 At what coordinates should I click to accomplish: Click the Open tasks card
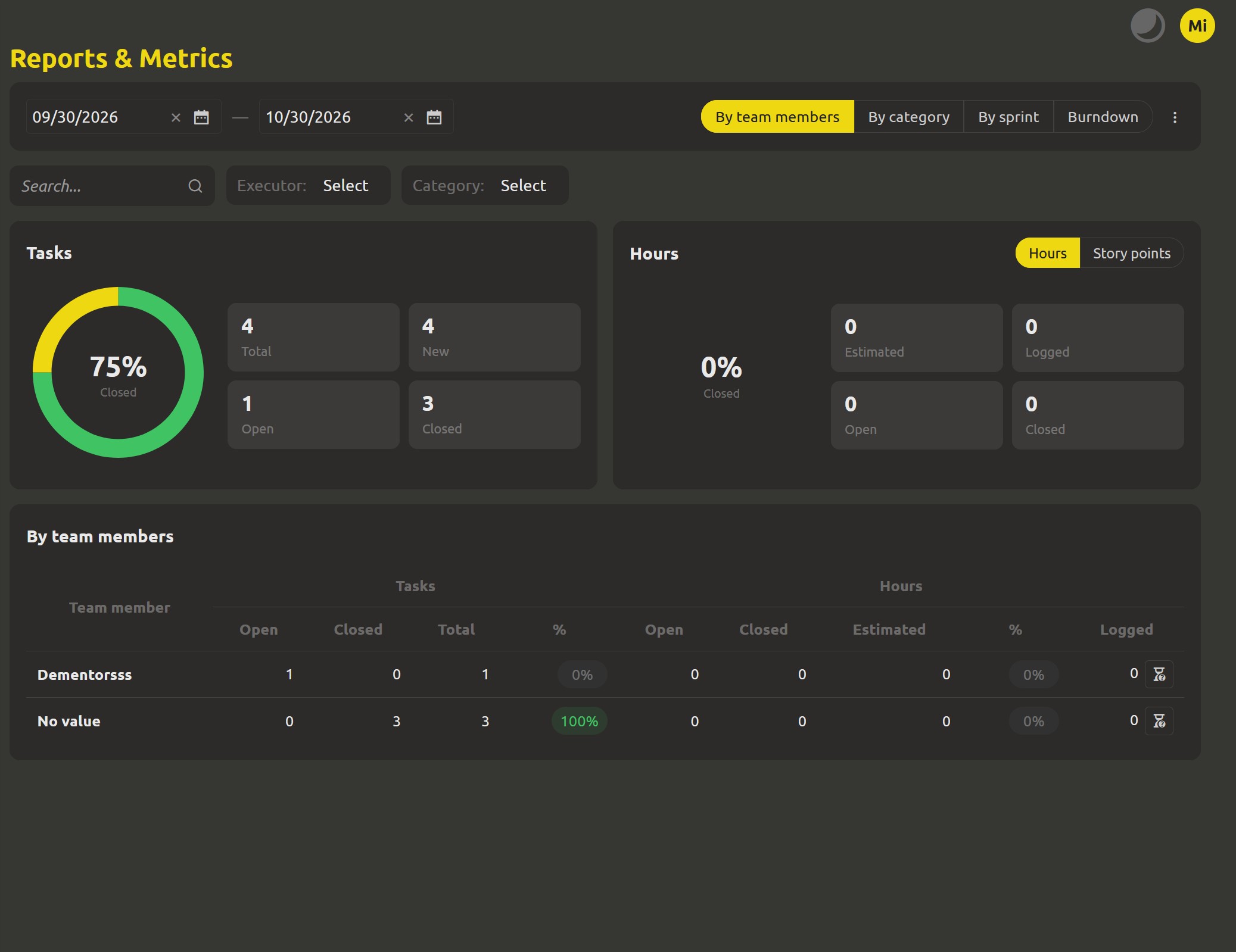313,414
